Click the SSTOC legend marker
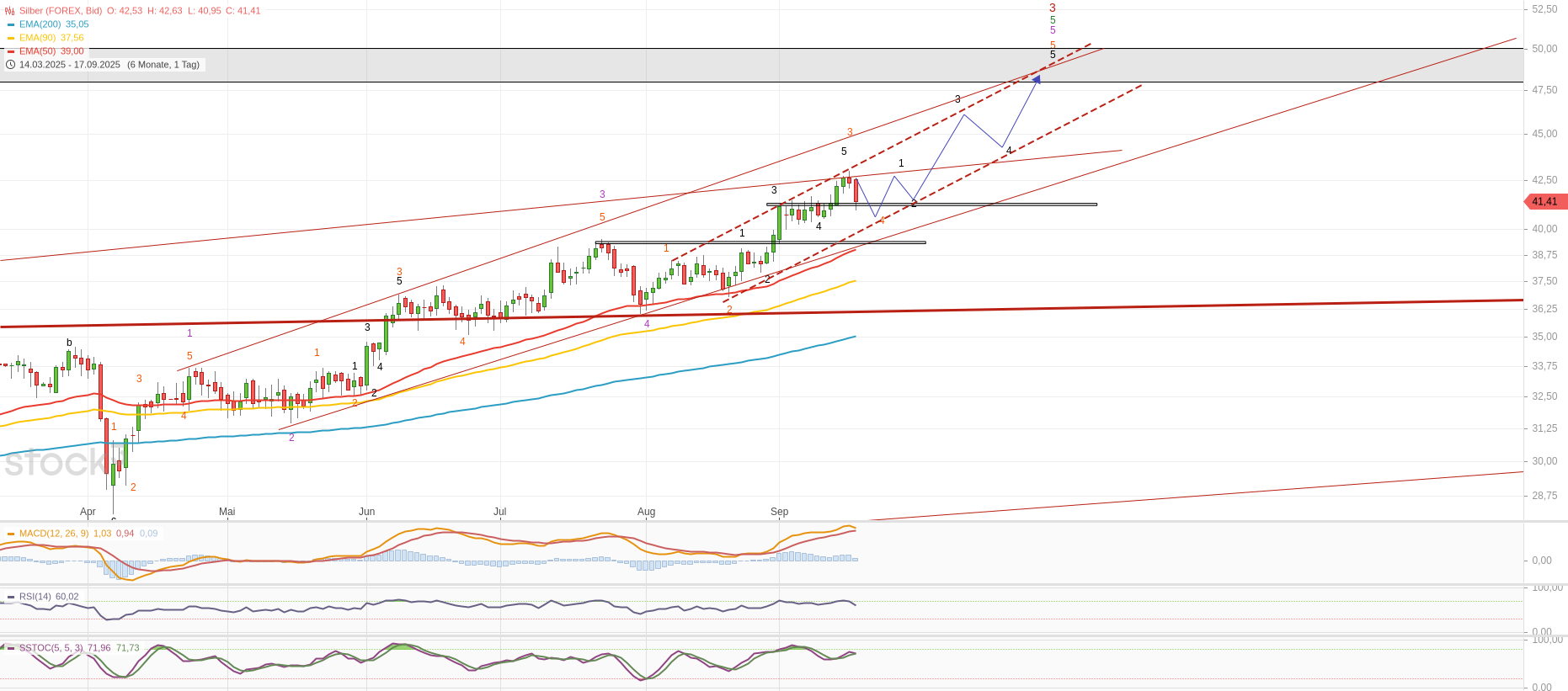 pyautogui.click(x=11, y=648)
